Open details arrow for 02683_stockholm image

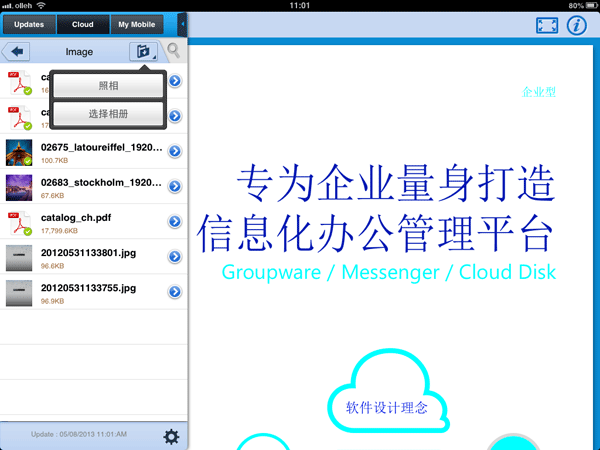coord(175,188)
